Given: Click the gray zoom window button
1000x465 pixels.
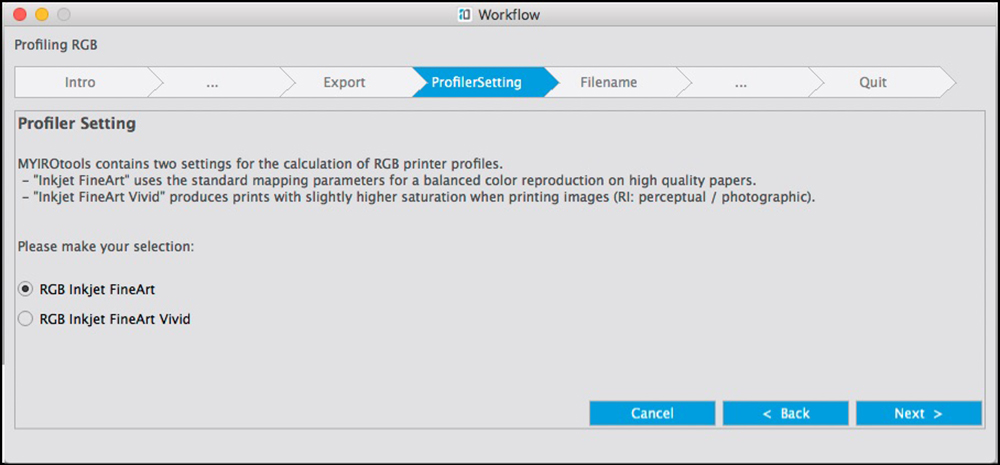Looking at the screenshot, I should 64,15.
